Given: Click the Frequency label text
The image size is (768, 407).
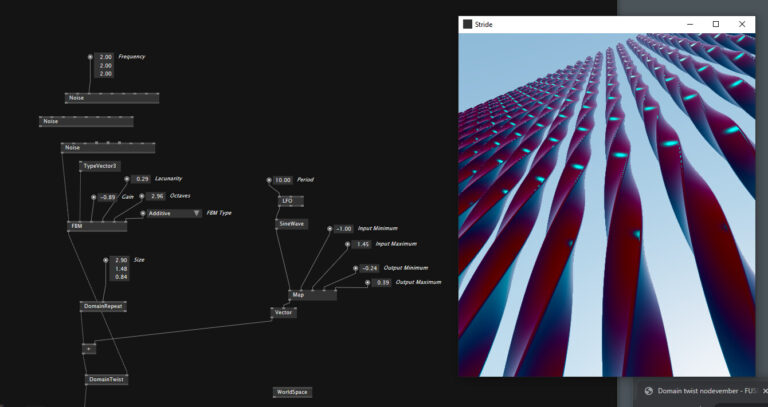Looking at the screenshot, I should (132, 56).
